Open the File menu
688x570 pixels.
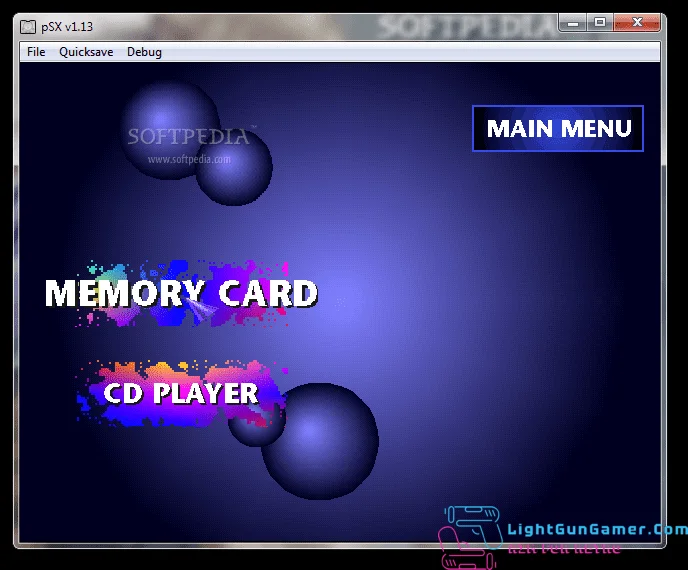pos(36,52)
